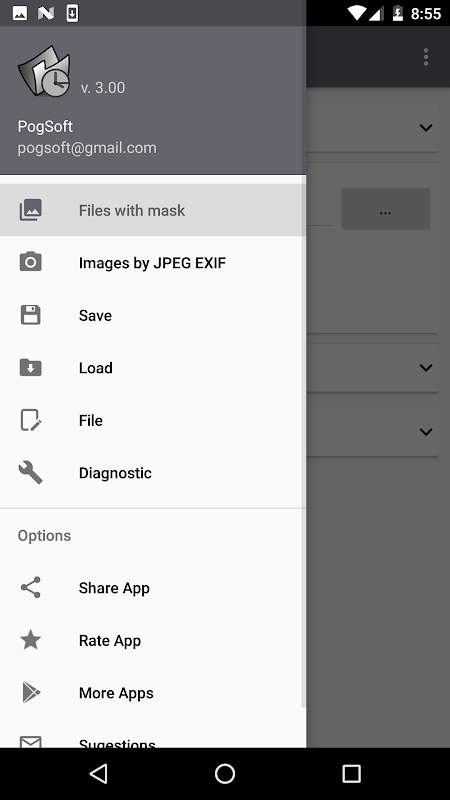This screenshot has width=450, height=800.
Task: Tap the Files with mask gallery icon
Action: [31, 210]
